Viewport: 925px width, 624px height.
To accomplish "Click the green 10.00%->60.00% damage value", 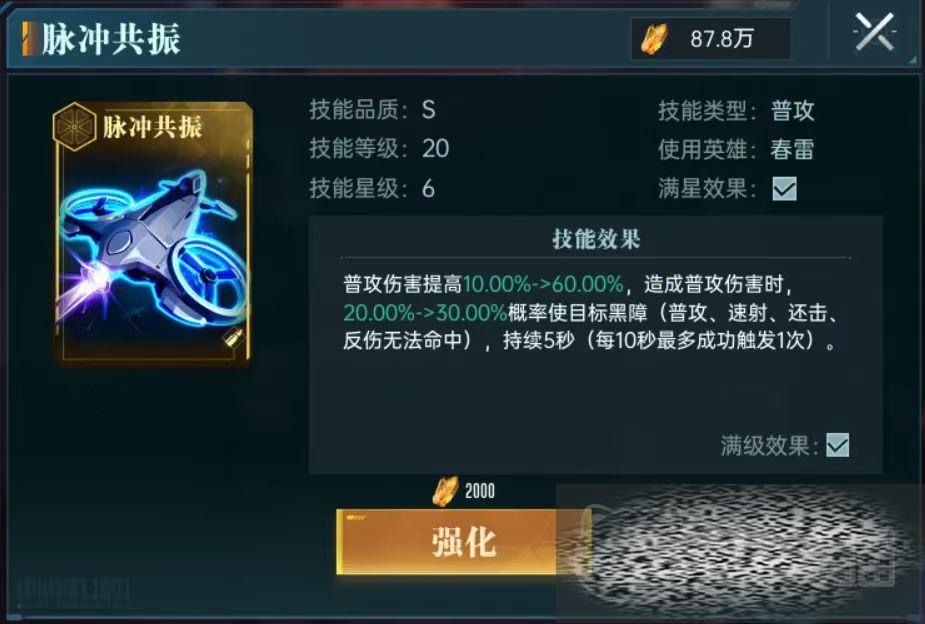I will pyautogui.click(x=543, y=284).
